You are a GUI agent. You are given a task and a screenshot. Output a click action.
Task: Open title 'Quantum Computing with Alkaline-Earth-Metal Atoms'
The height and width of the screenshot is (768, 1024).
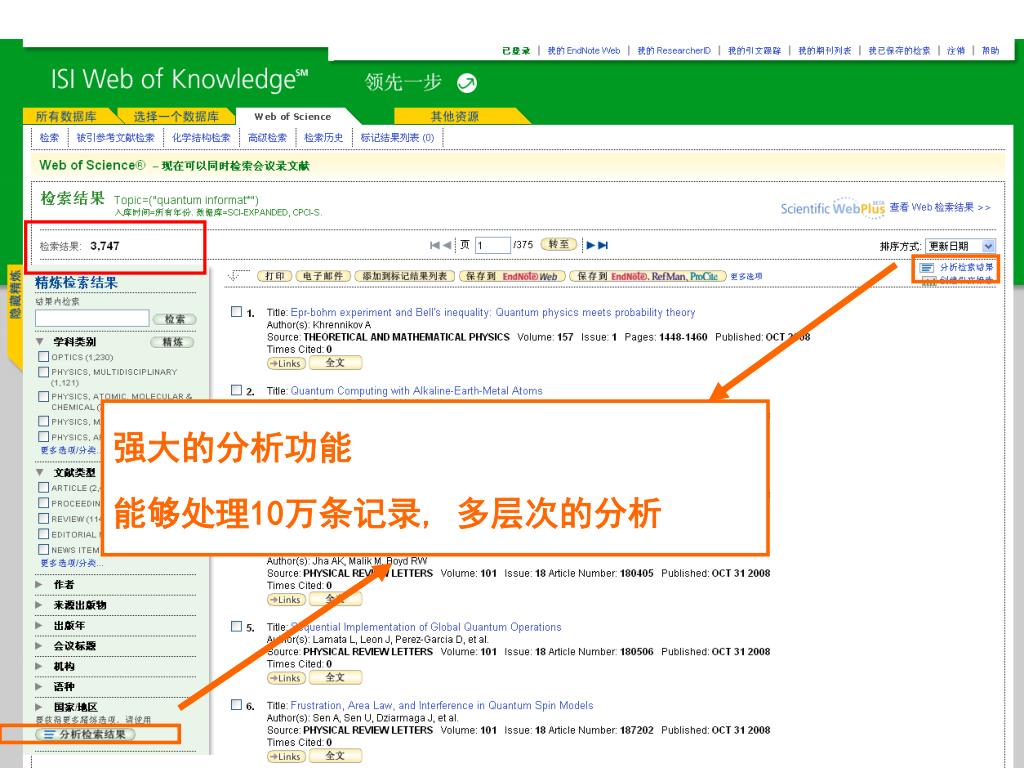(417, 391)
